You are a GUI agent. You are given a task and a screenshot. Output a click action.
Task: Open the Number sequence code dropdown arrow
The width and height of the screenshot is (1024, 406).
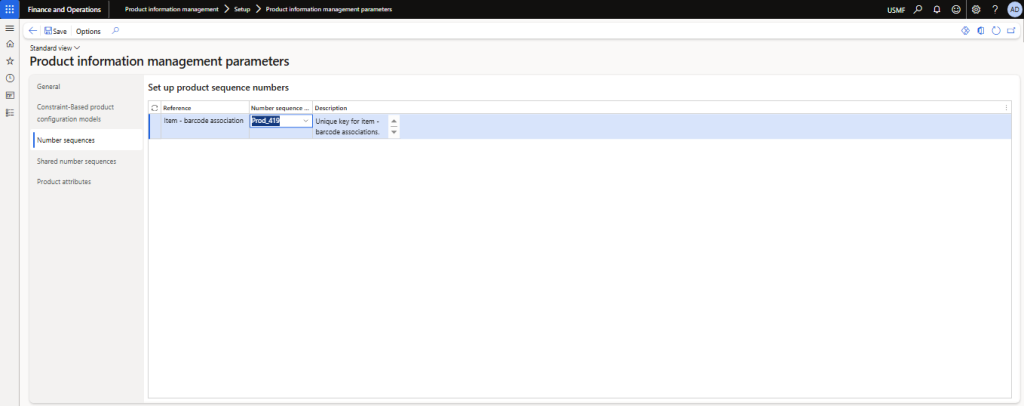305,121
